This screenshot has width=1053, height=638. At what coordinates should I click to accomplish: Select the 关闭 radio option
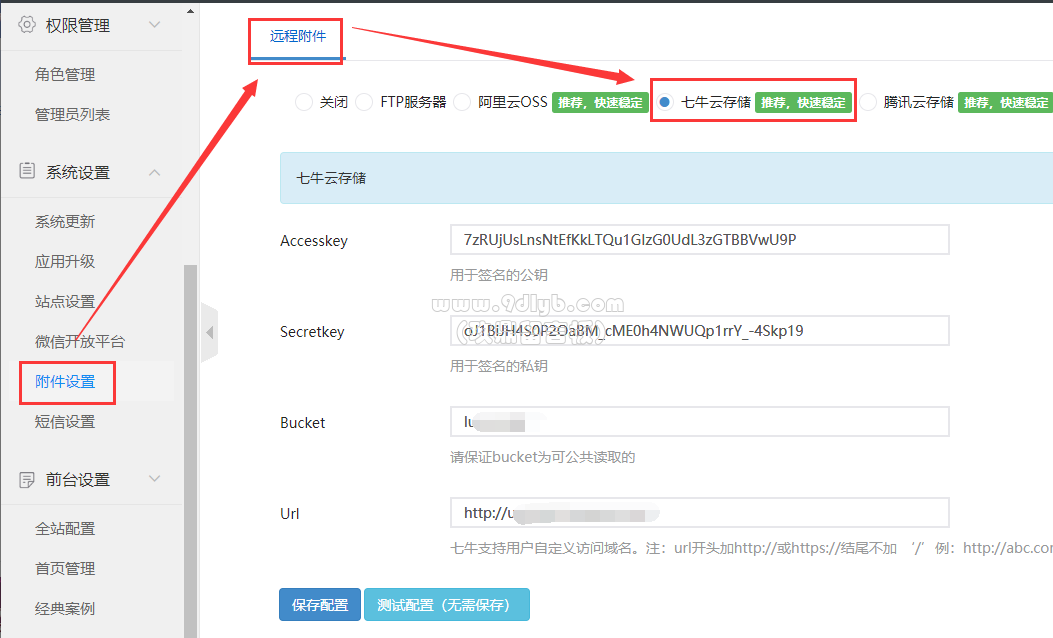coord(304,102)
